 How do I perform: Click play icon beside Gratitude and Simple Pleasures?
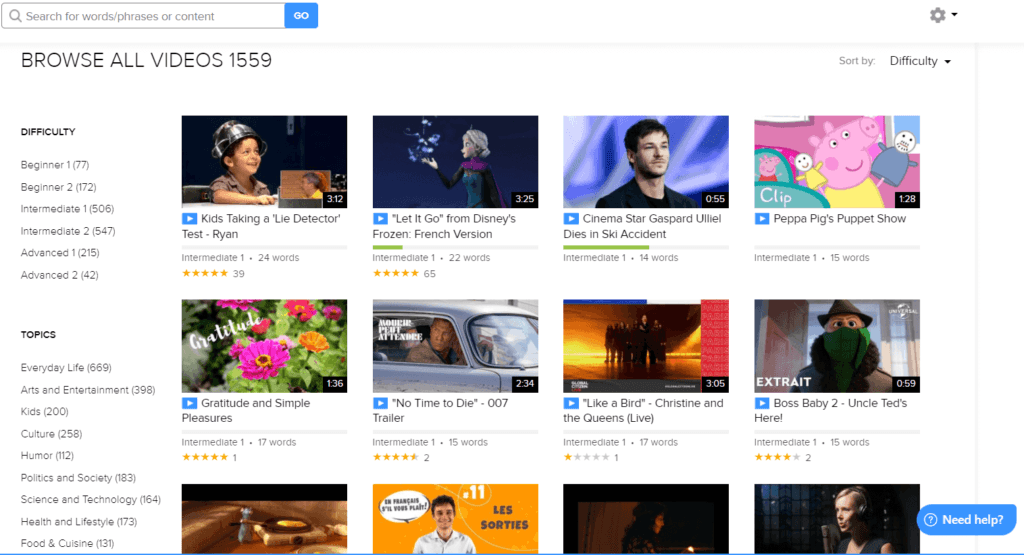[189, 404]
